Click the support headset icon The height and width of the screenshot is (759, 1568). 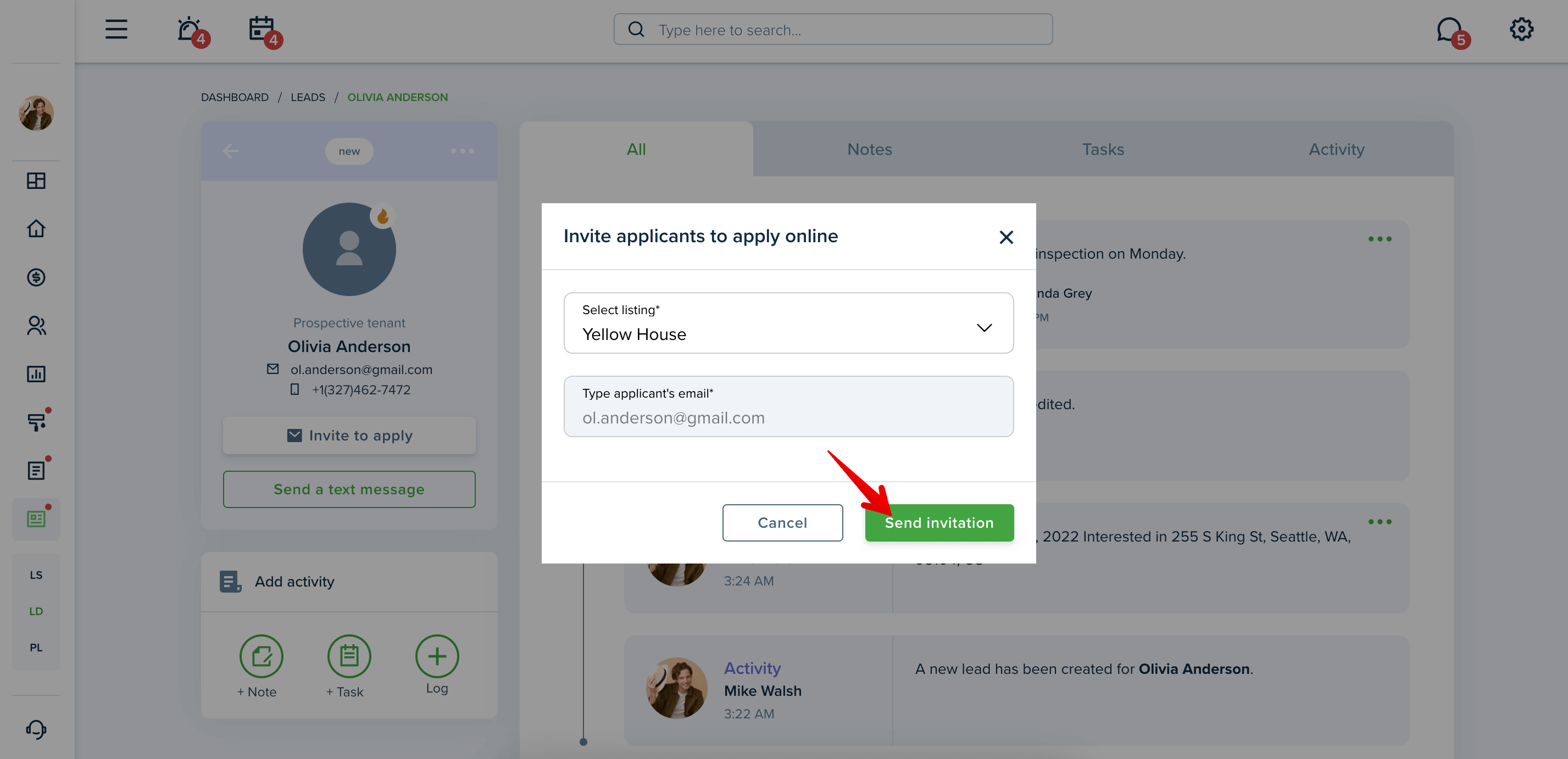(x=36, y=729)
